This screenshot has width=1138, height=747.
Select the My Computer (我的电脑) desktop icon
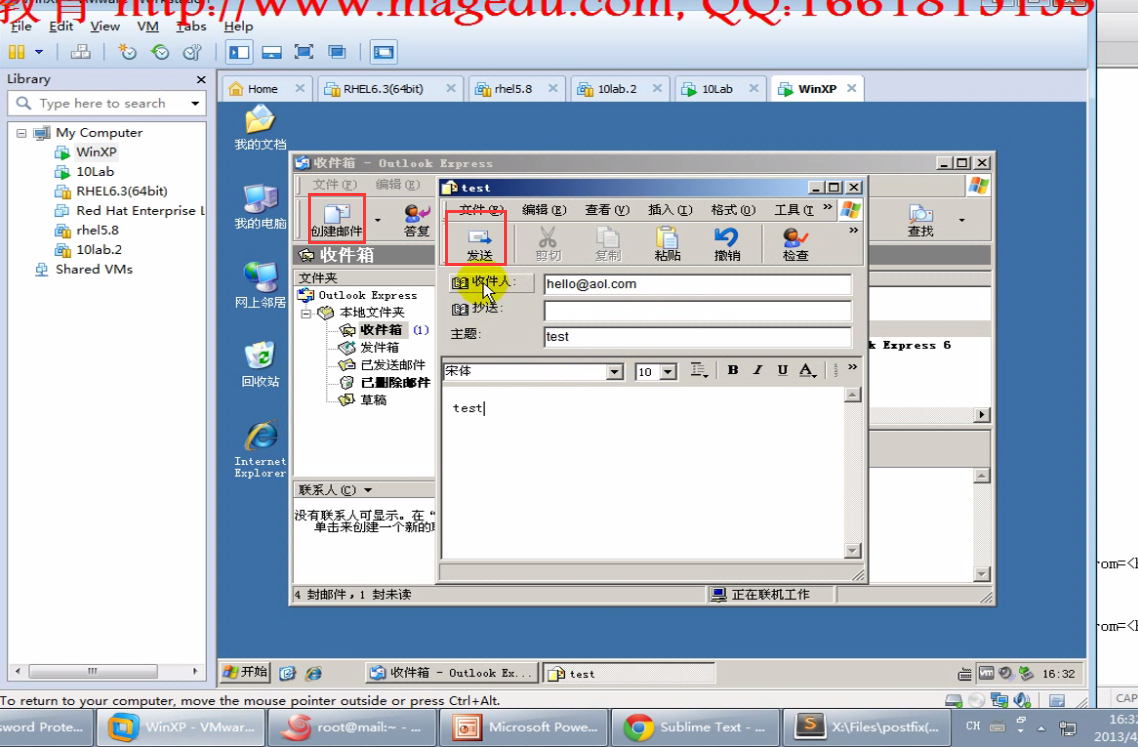(260, 207)
